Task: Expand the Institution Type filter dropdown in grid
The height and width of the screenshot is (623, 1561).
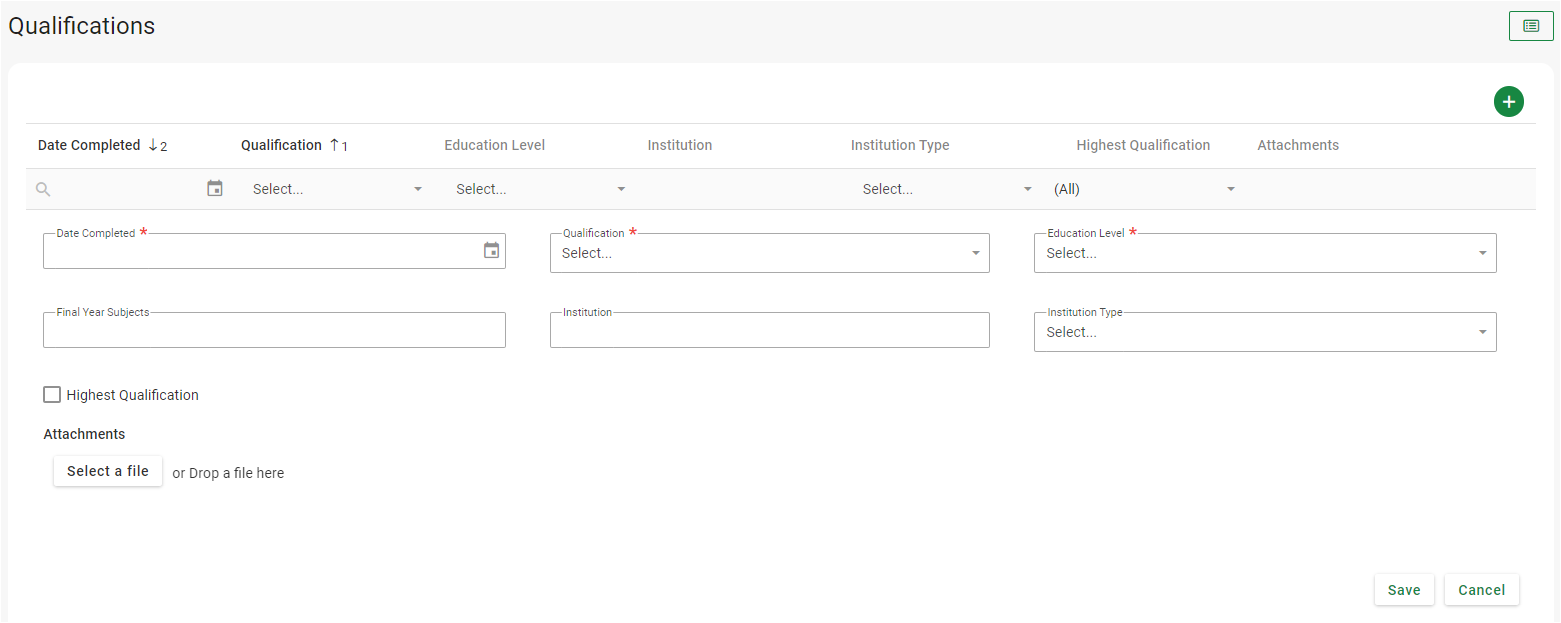Action: 1027,189
